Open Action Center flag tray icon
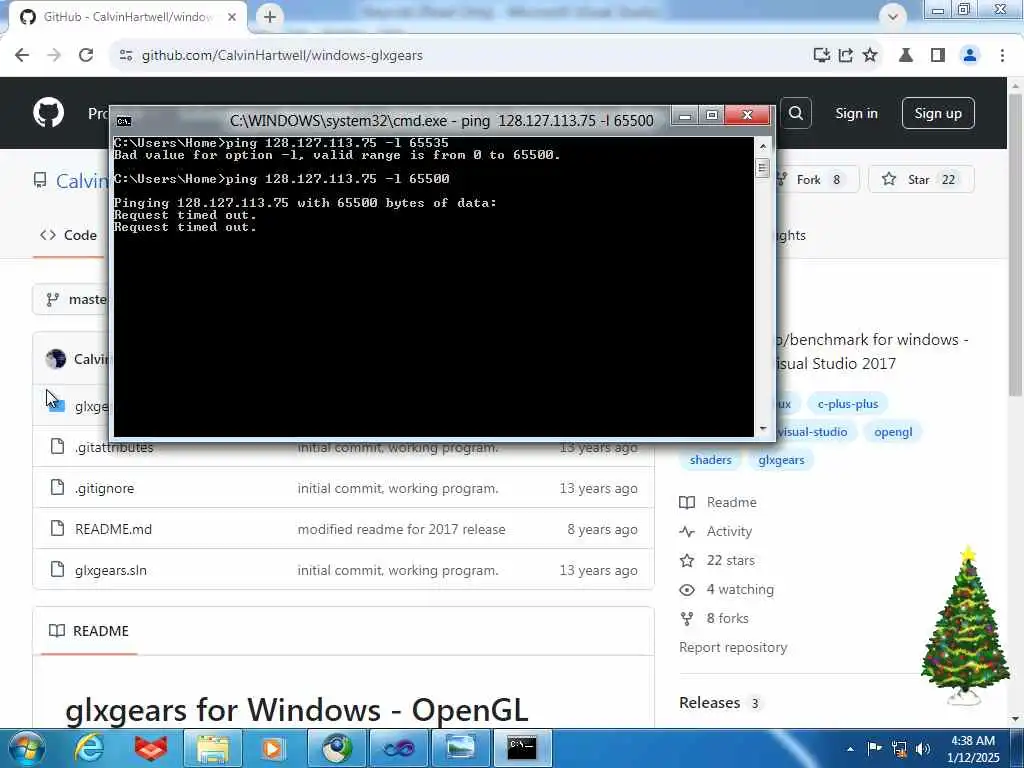The image size is (1024, 768). click(874, 748)
